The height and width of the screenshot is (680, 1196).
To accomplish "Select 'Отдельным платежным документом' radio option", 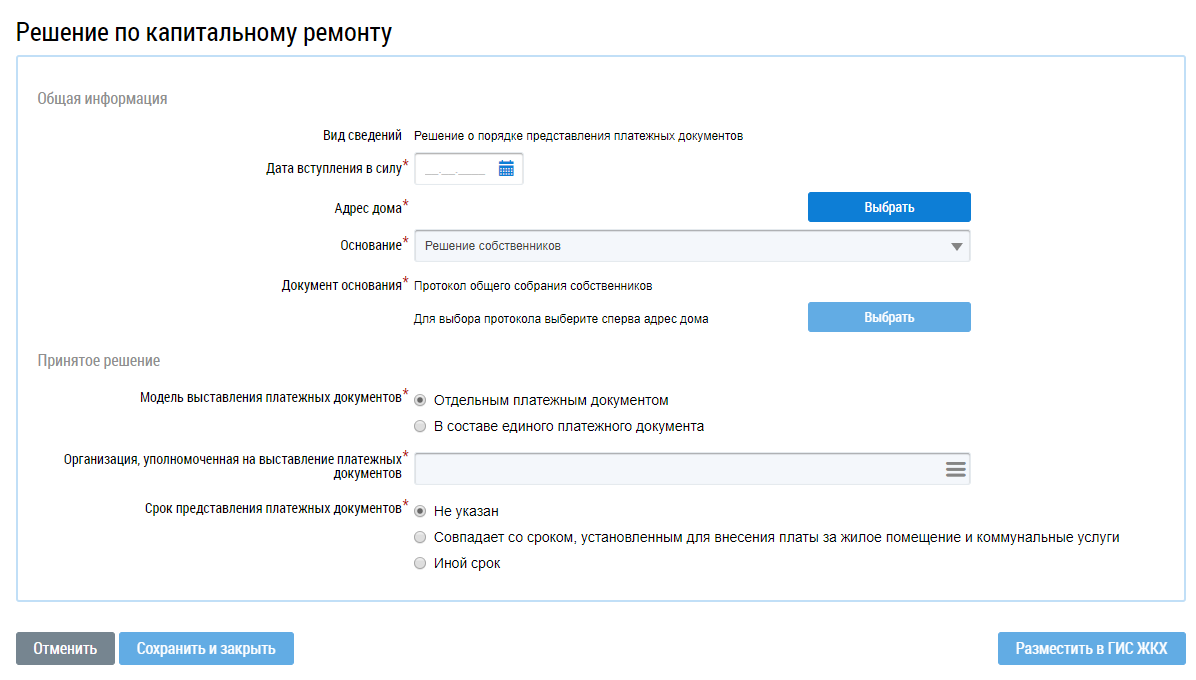I will 420,400.
